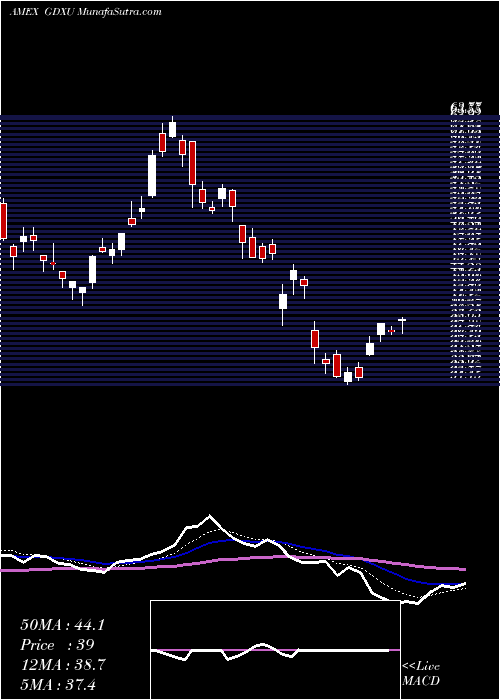The height and width of the screenshot is (700, 500).
Task: Click the 5MA : 37.4 label
Action: pos(58,685)
